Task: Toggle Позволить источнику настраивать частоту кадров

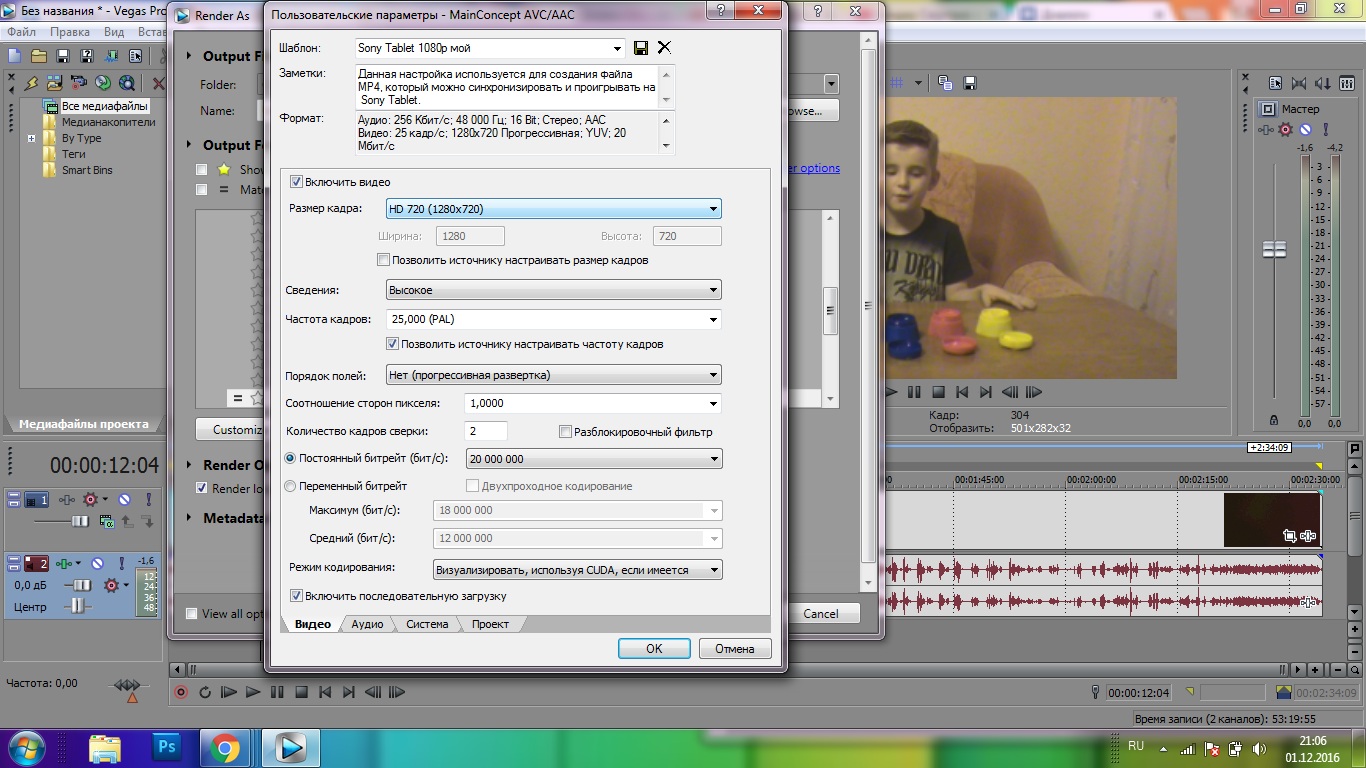Action: (x=393, y=344)
